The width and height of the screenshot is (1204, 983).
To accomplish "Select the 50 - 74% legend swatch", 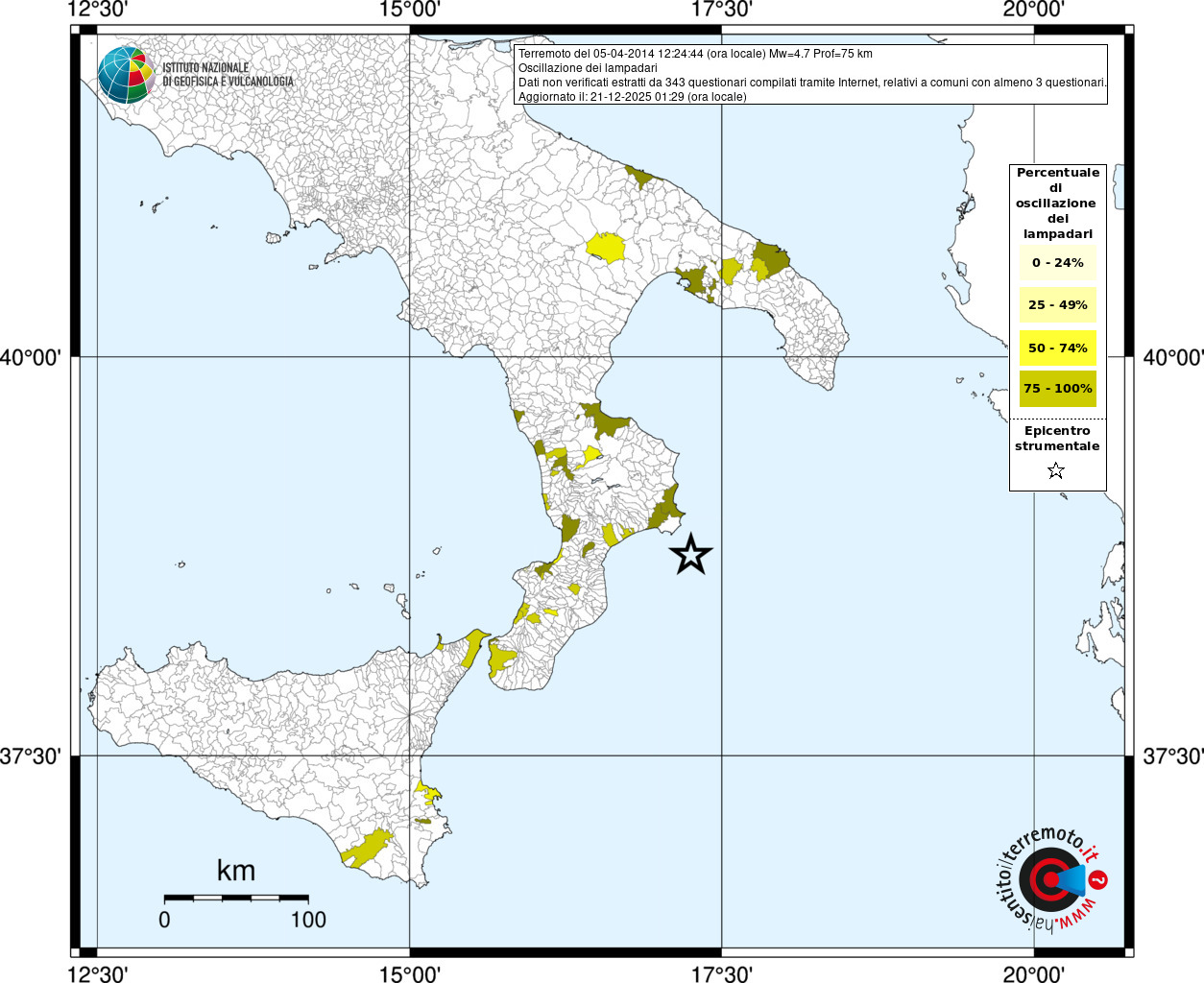I will click(1057, 348).
